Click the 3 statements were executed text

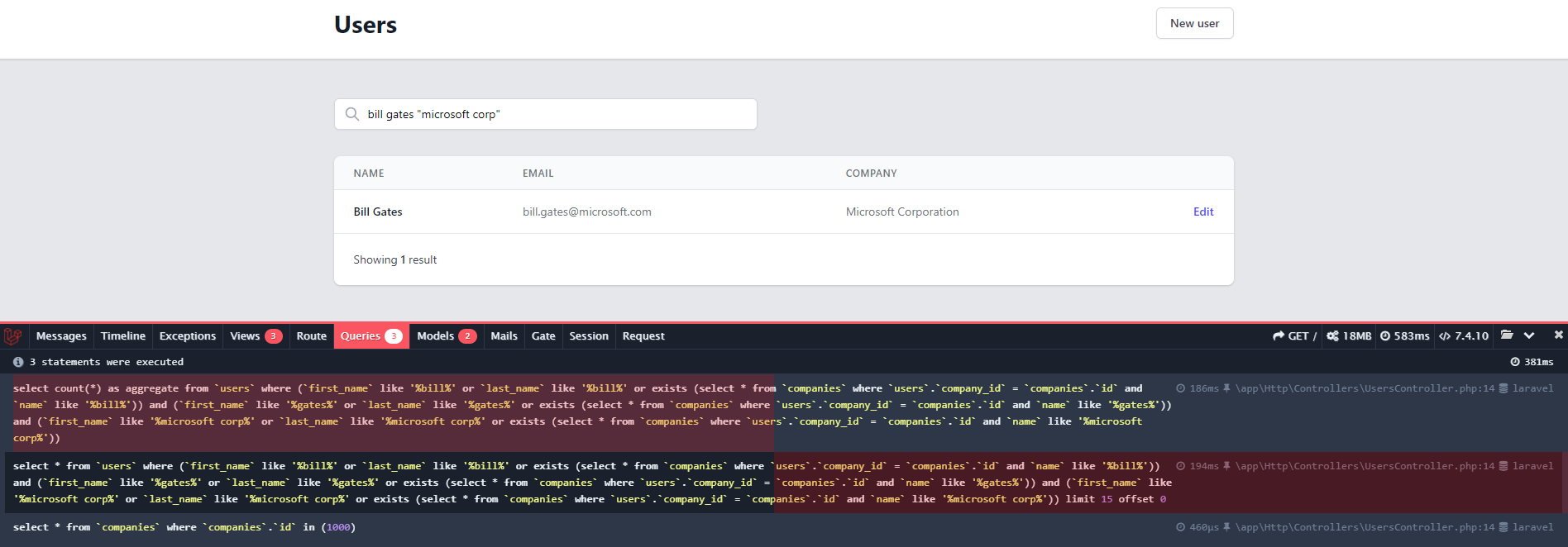pos(107,362)
